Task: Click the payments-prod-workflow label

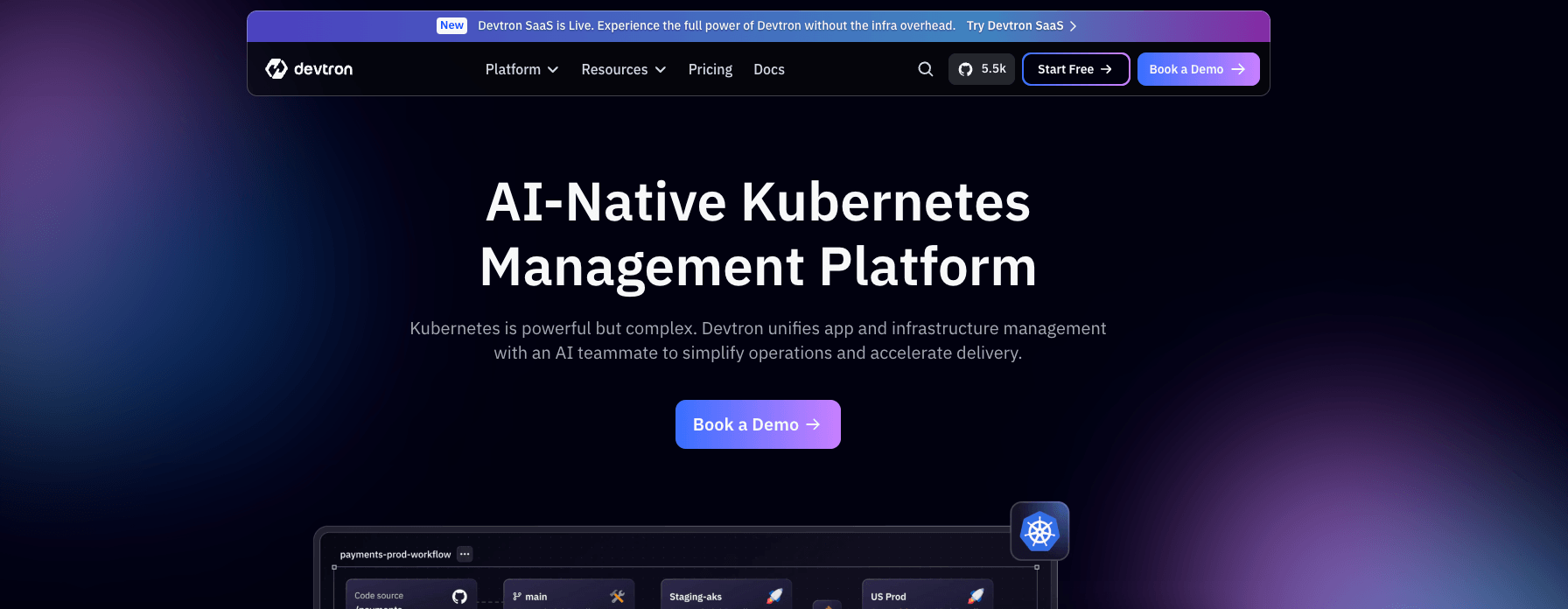Action: [395, 554]
